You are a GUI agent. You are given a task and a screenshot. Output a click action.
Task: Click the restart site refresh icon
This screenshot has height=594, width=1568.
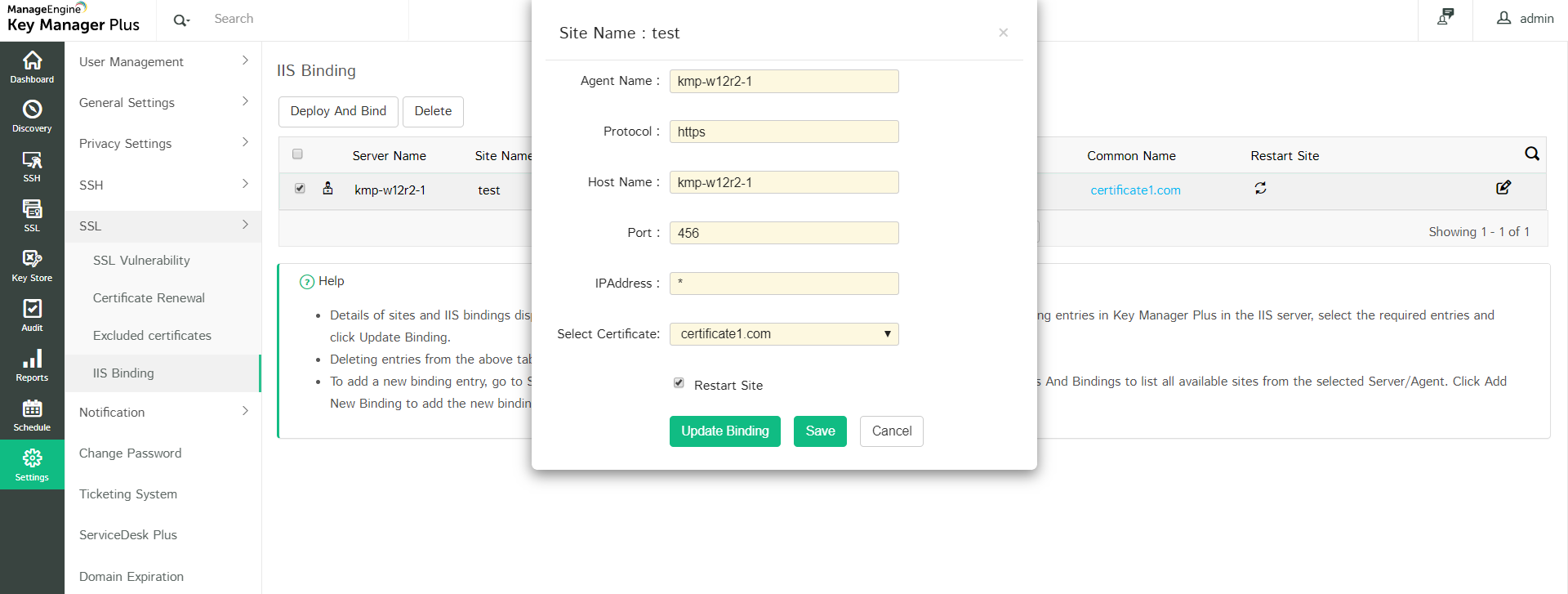1260,189
